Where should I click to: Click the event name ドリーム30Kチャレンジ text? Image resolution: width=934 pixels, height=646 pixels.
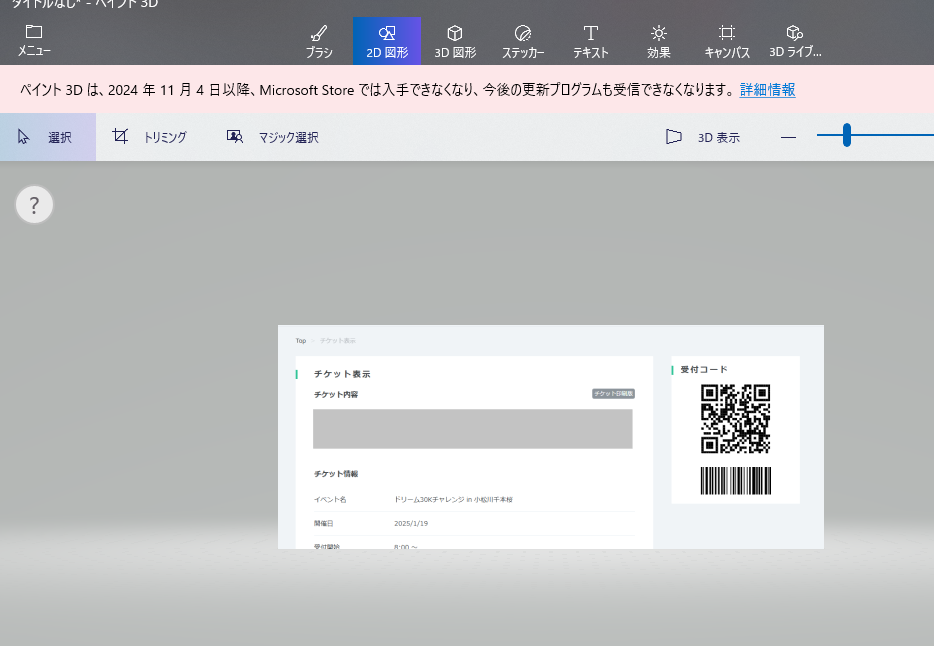click(453, 500)
